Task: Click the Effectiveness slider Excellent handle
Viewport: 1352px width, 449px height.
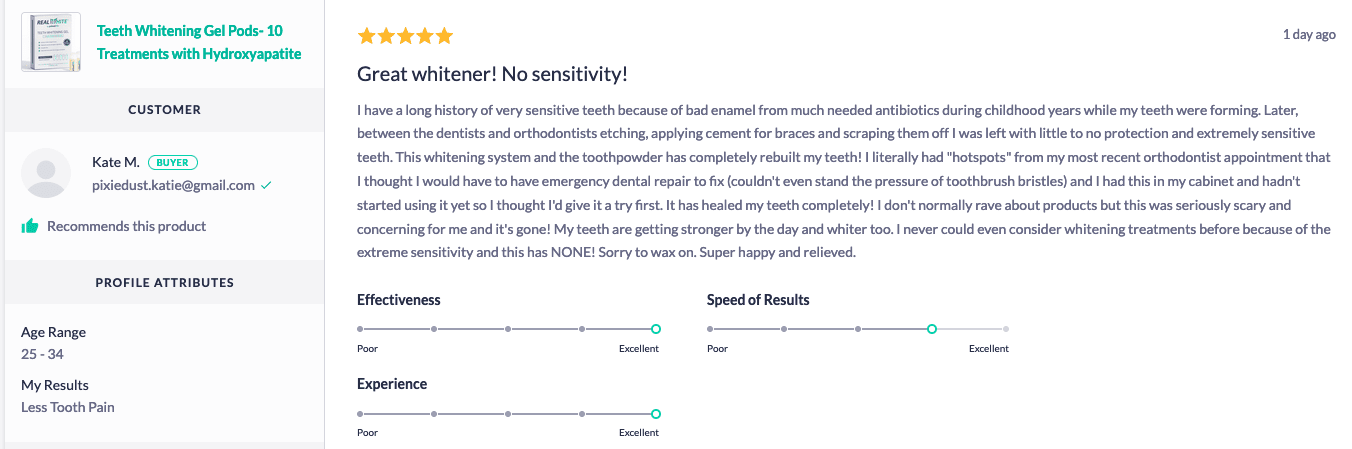Action: pos(656,329)
